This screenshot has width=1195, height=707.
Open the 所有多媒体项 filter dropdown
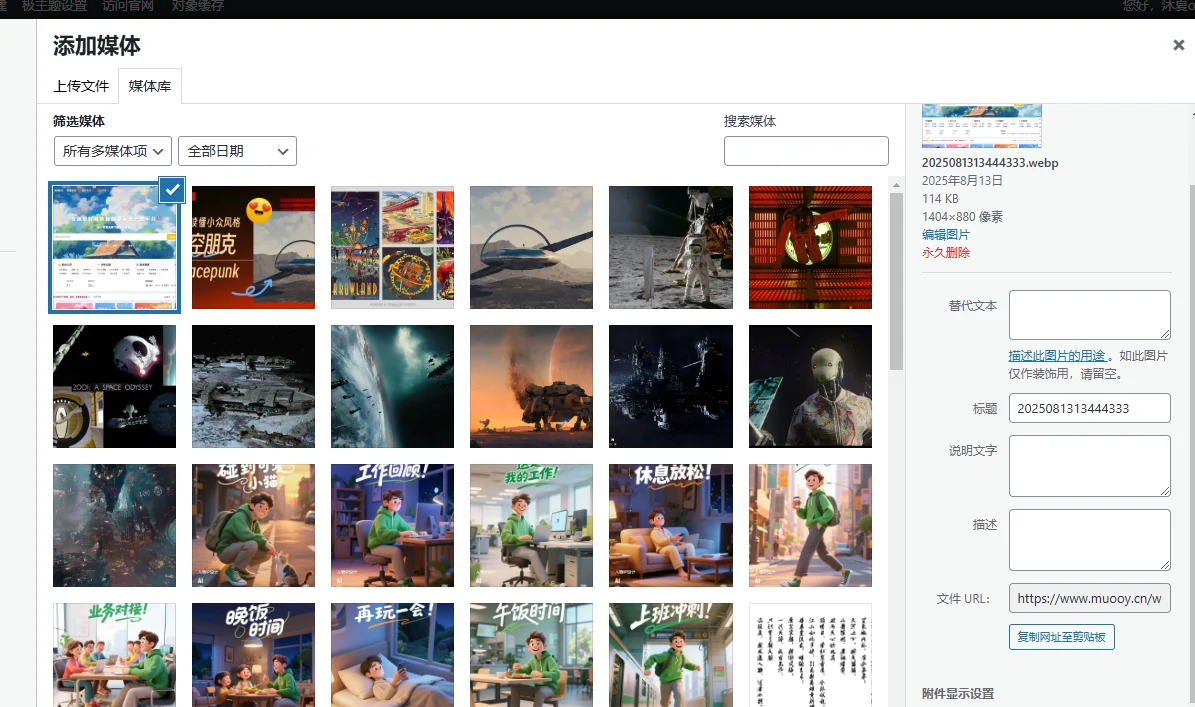click(x=113, y=151)
